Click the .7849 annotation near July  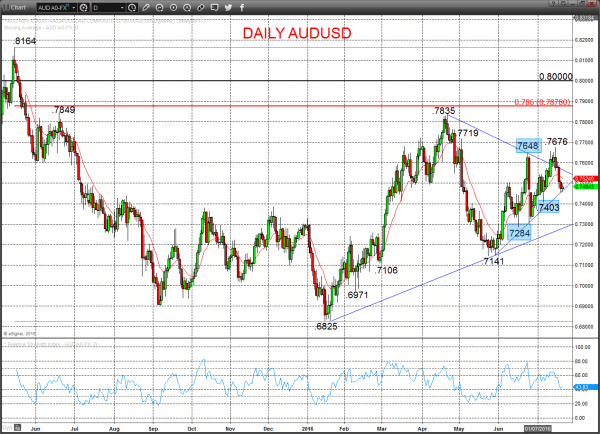click(64, 110)
